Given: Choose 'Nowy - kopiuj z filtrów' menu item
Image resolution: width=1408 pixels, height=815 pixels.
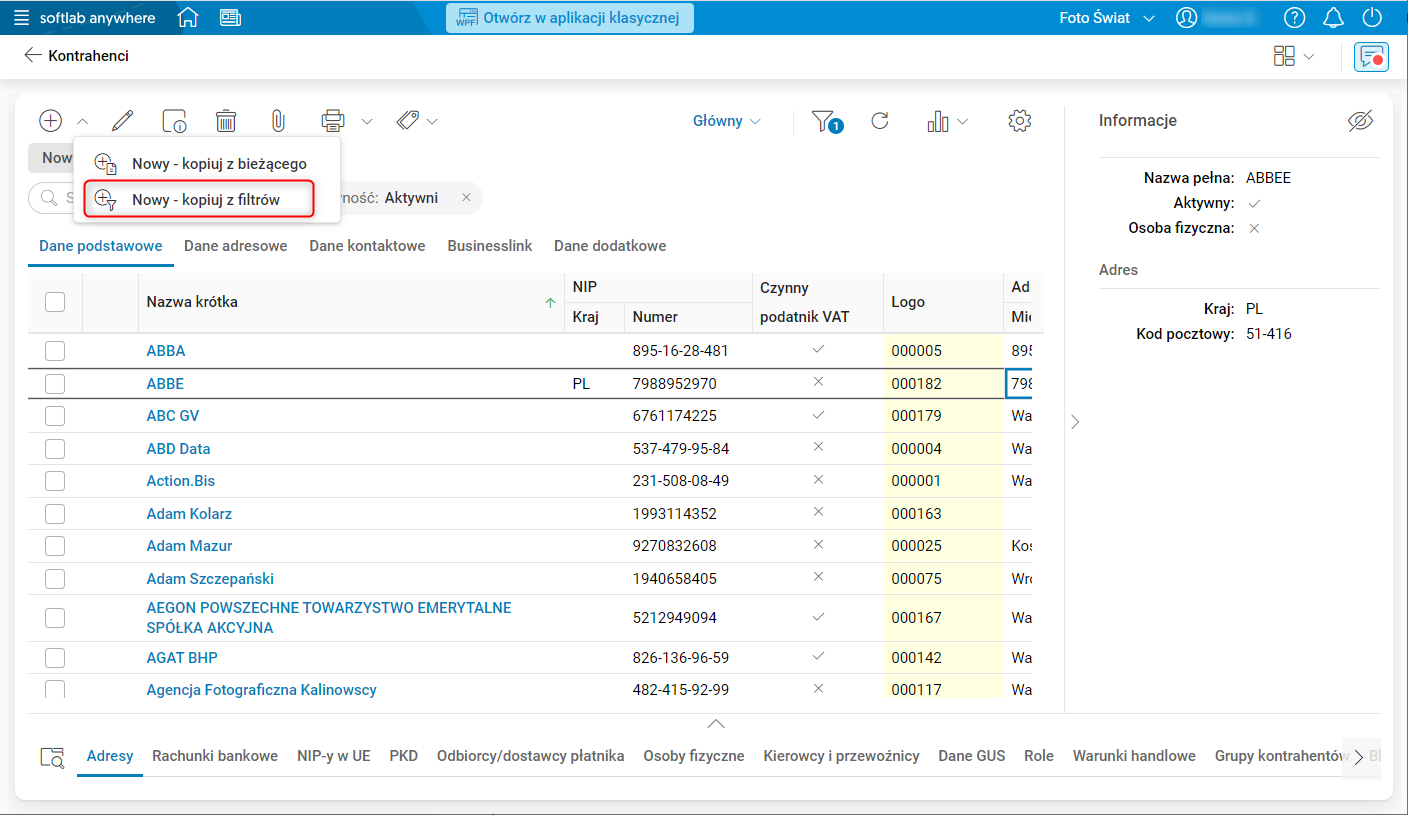Looking at the screenshot, I should tap(205, 200).
